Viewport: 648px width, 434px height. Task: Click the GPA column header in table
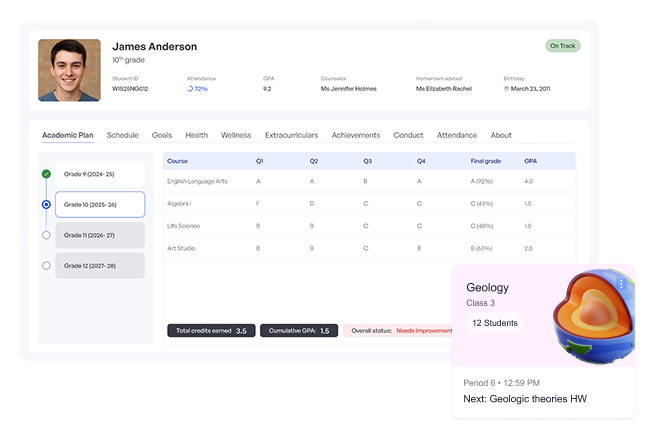pyautogui.click(x=530, y=161)
